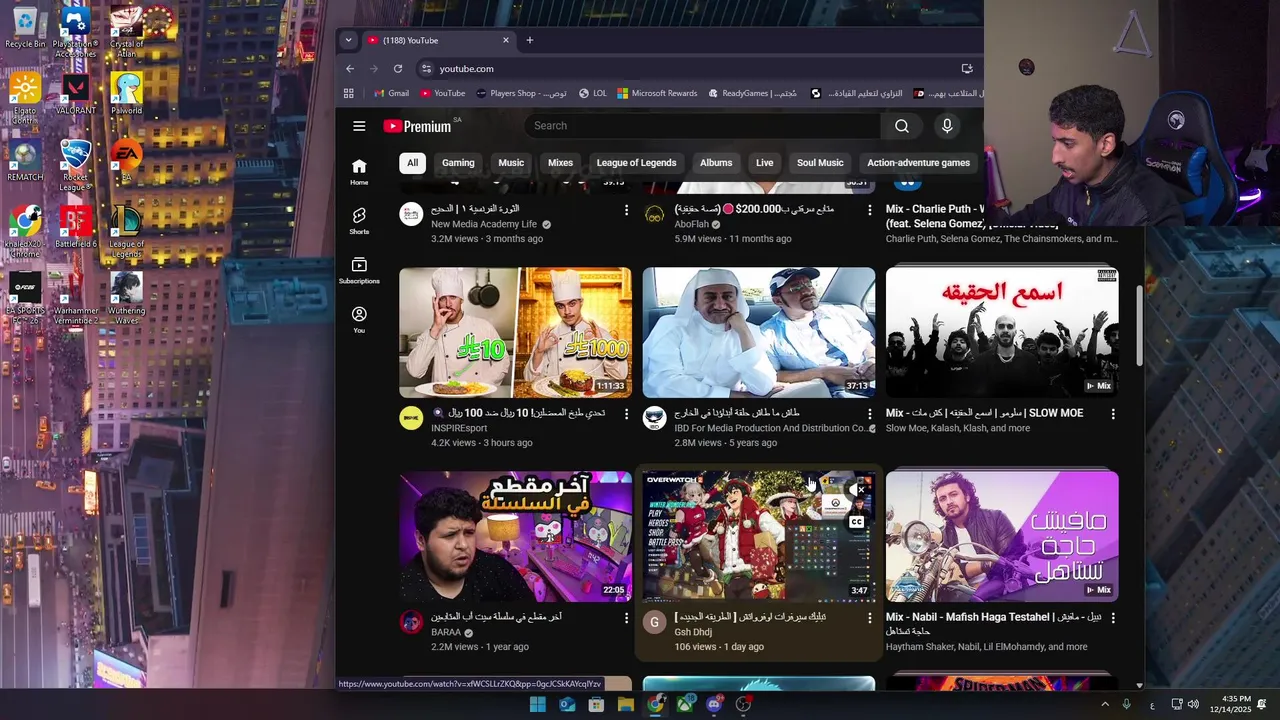Open options menu for Nabil mix

(1113, 618)
